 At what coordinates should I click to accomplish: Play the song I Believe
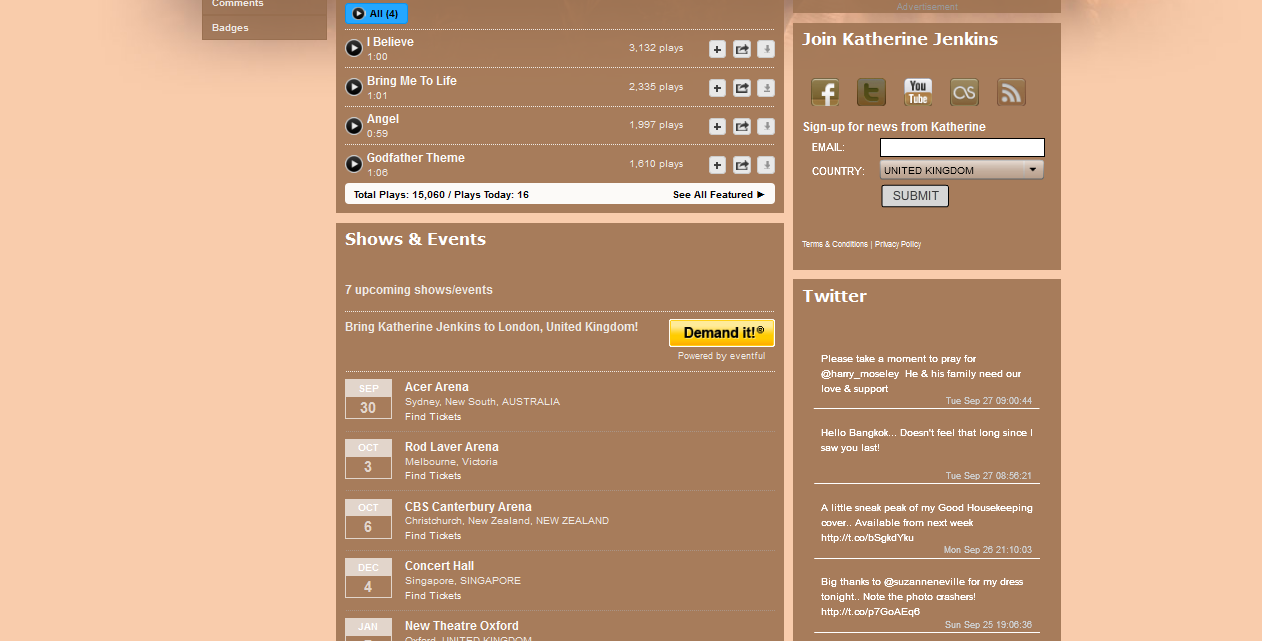click(x=354, y=48)
